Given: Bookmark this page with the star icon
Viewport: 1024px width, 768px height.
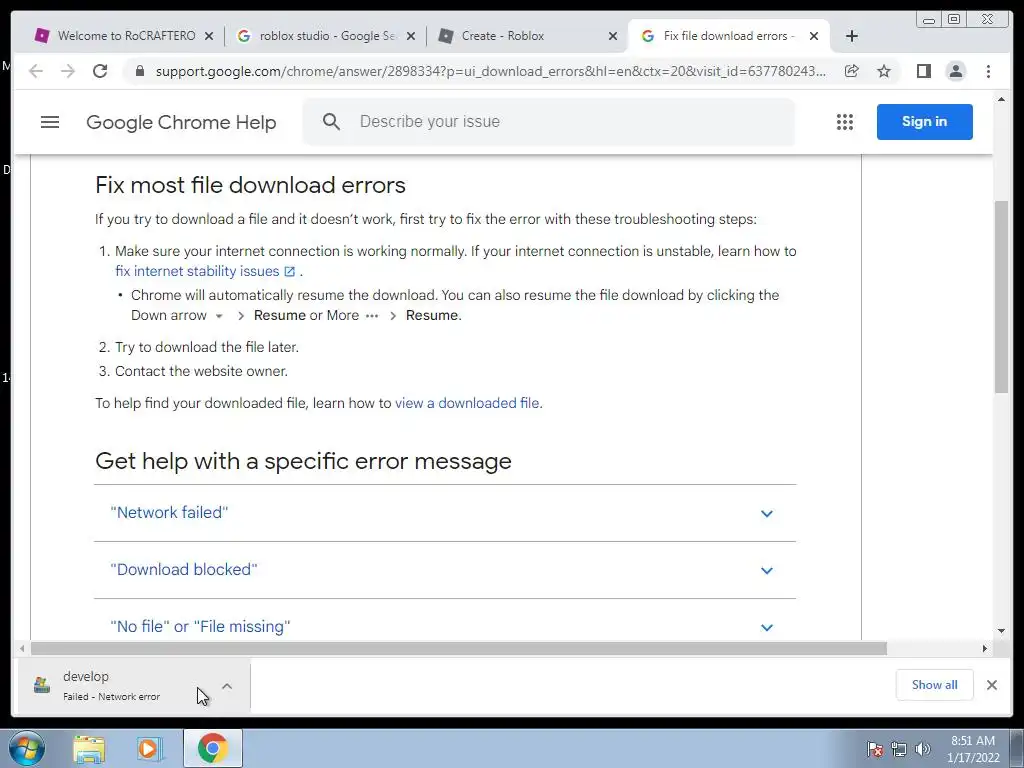Looking at the screenshot, I should point(884,71).
